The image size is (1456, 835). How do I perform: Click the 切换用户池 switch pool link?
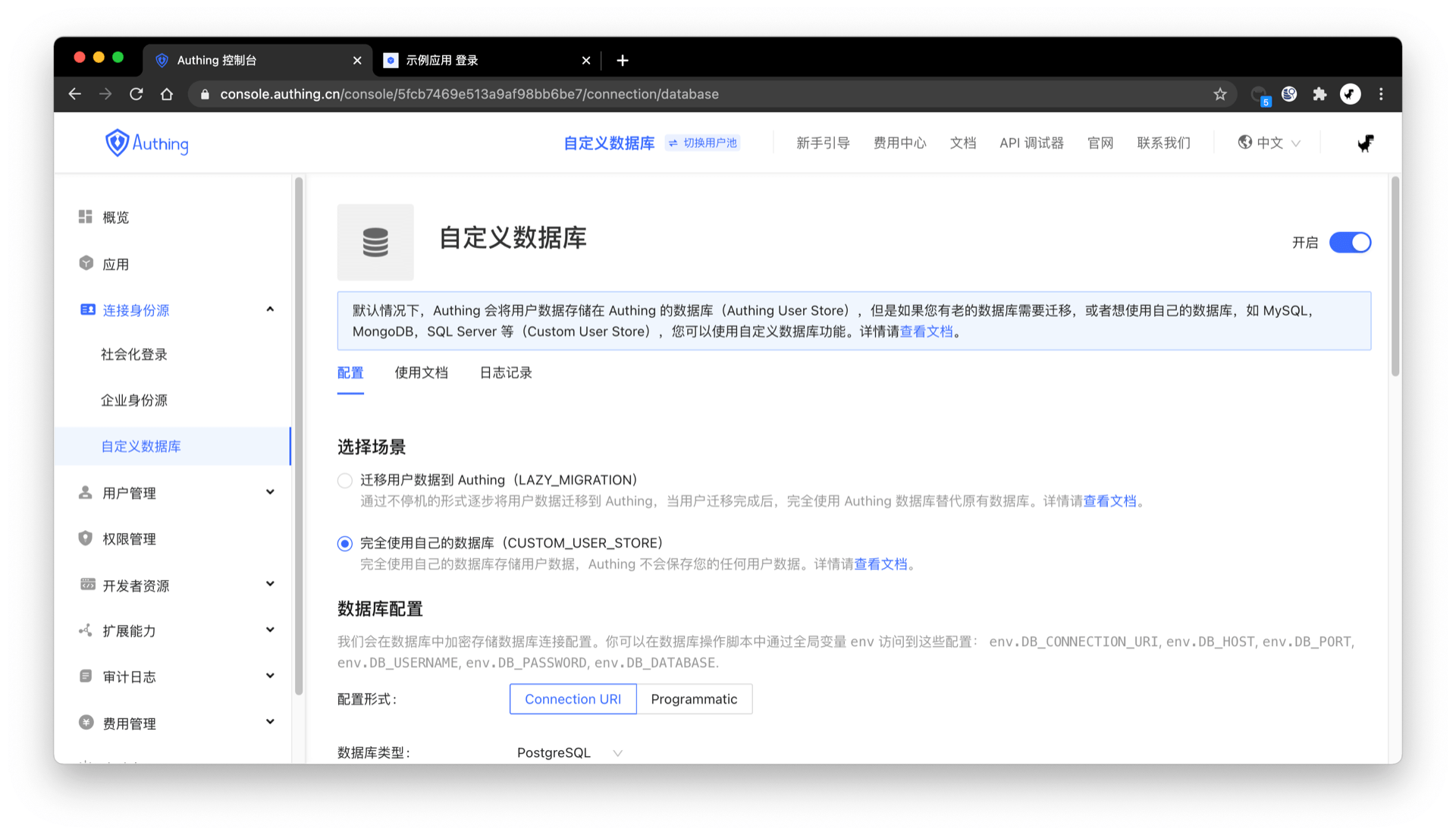tap(703, 143)
